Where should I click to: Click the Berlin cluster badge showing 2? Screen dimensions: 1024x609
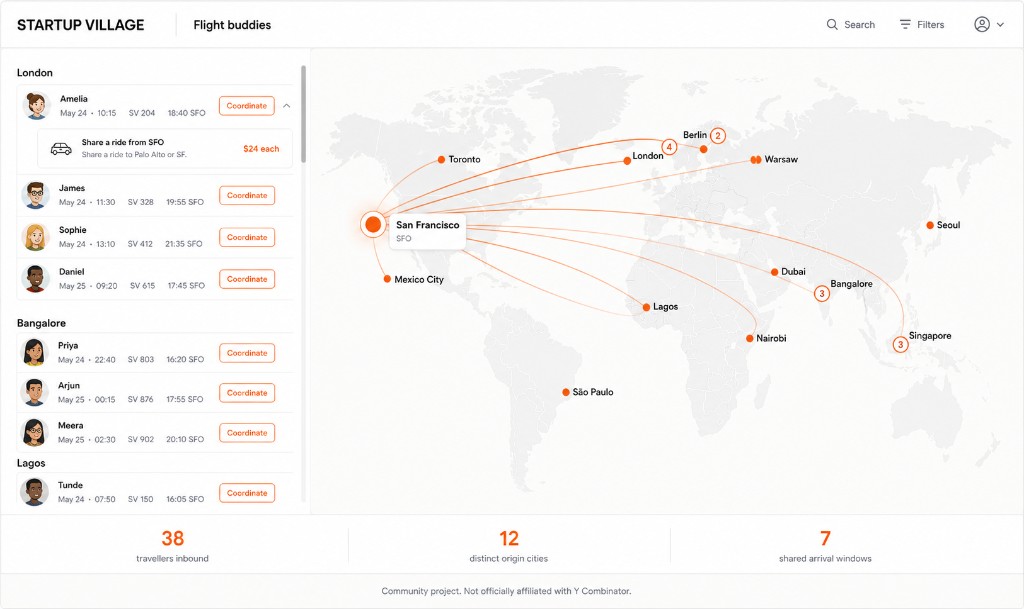(x=718, y=136)
